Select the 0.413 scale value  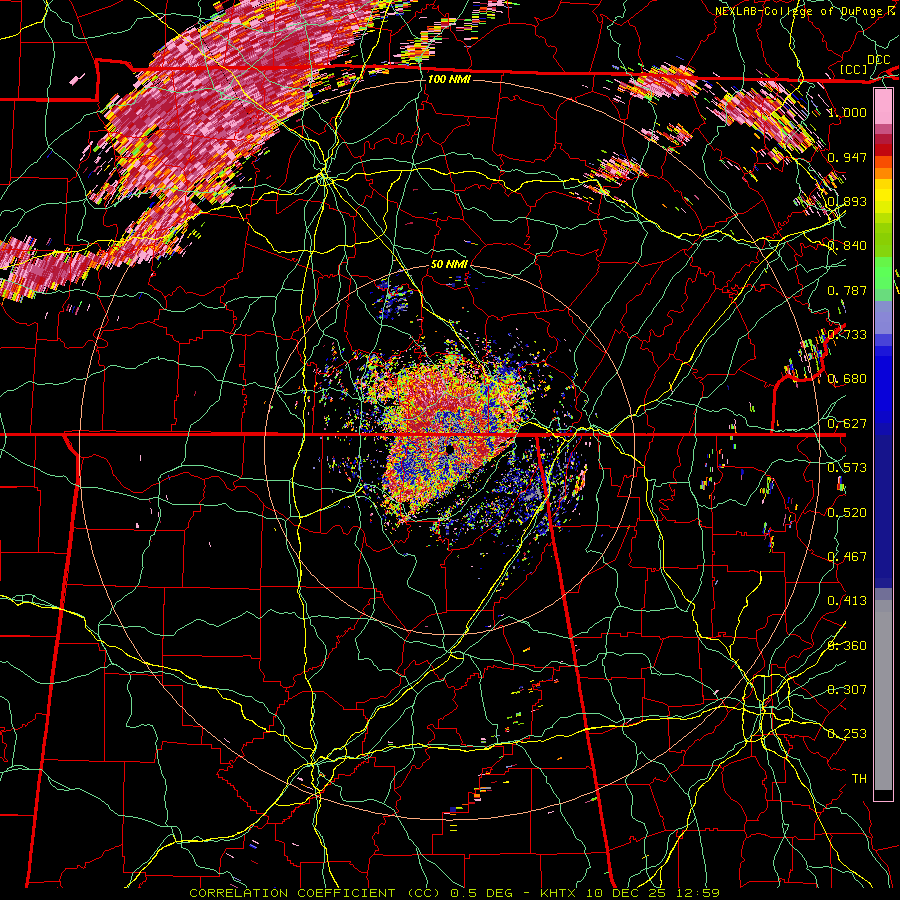click(847, 601)
